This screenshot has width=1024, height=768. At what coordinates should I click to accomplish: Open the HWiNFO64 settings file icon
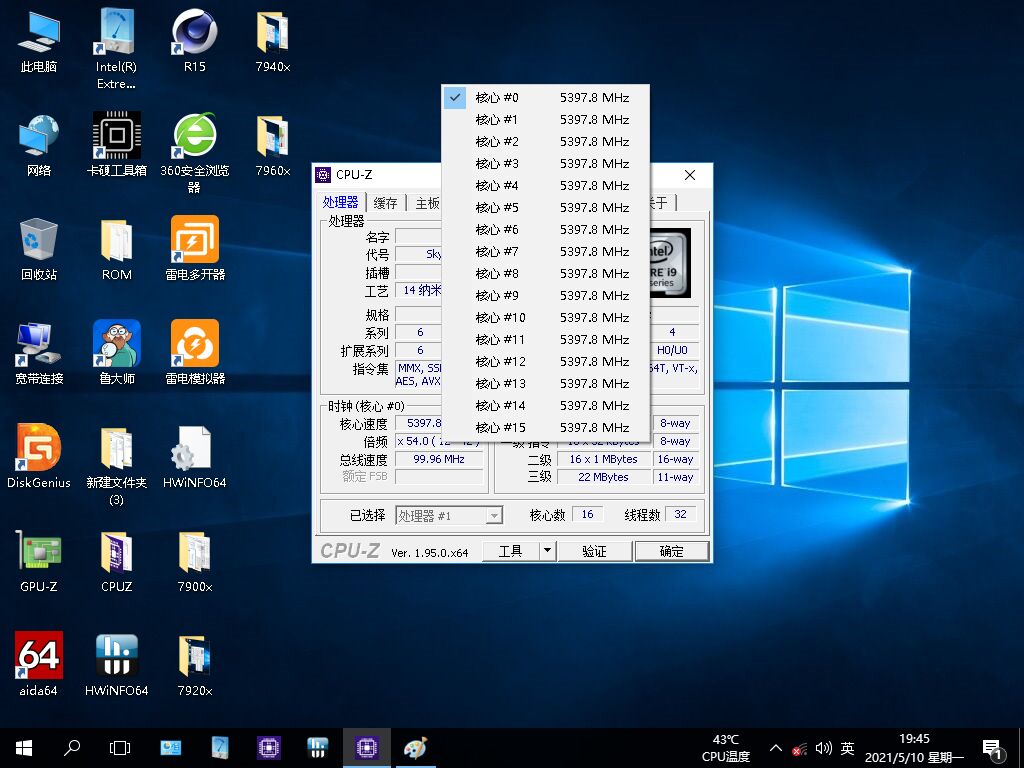[x=195, y=456]
